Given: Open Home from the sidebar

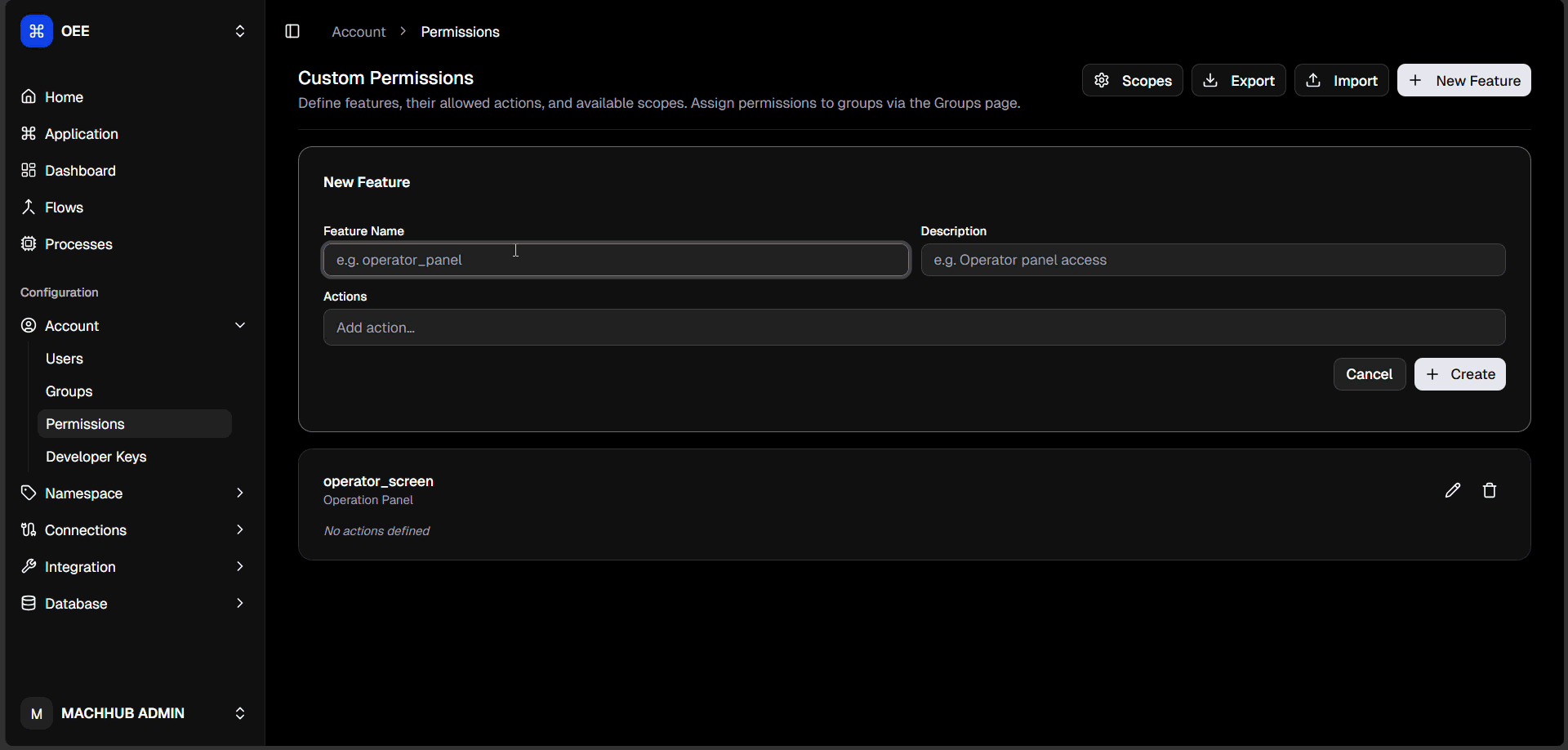Looking at the screenshot, I should coord(64,97).
